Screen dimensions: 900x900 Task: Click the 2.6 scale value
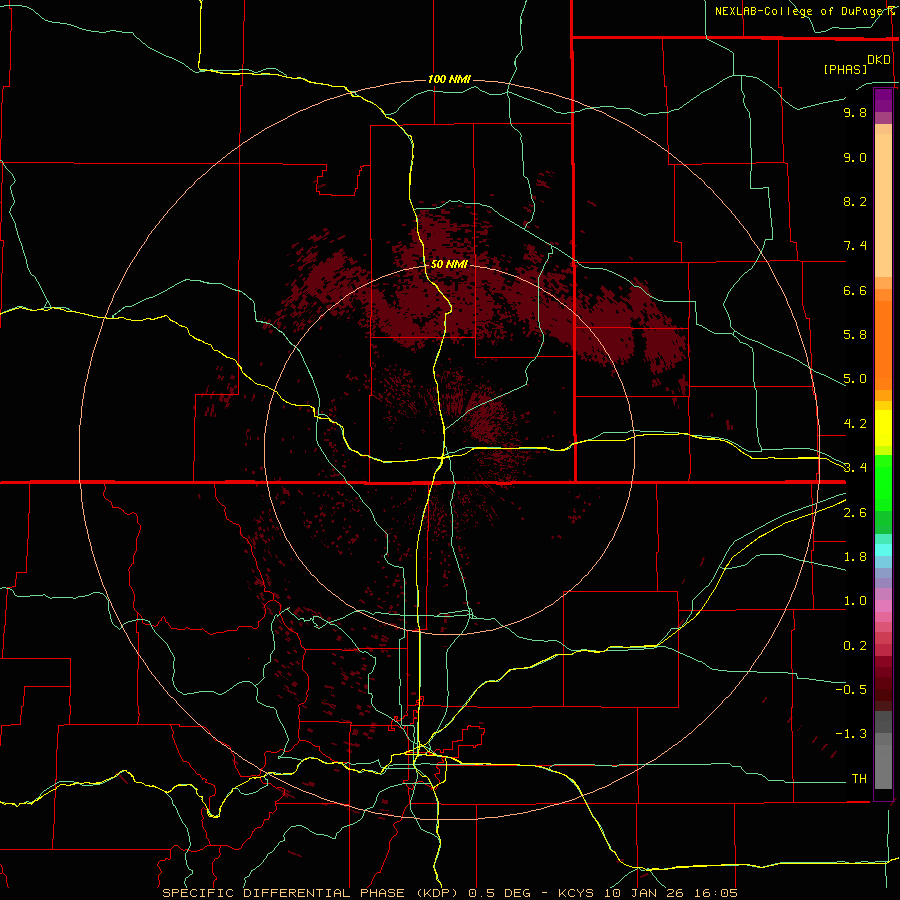pos(855,513)
